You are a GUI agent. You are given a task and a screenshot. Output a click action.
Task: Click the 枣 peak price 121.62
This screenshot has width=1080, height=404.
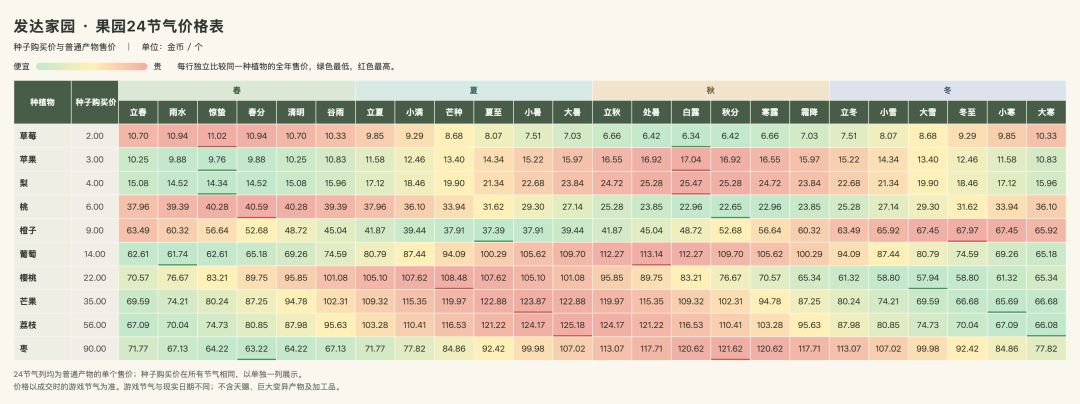point(730,349)
